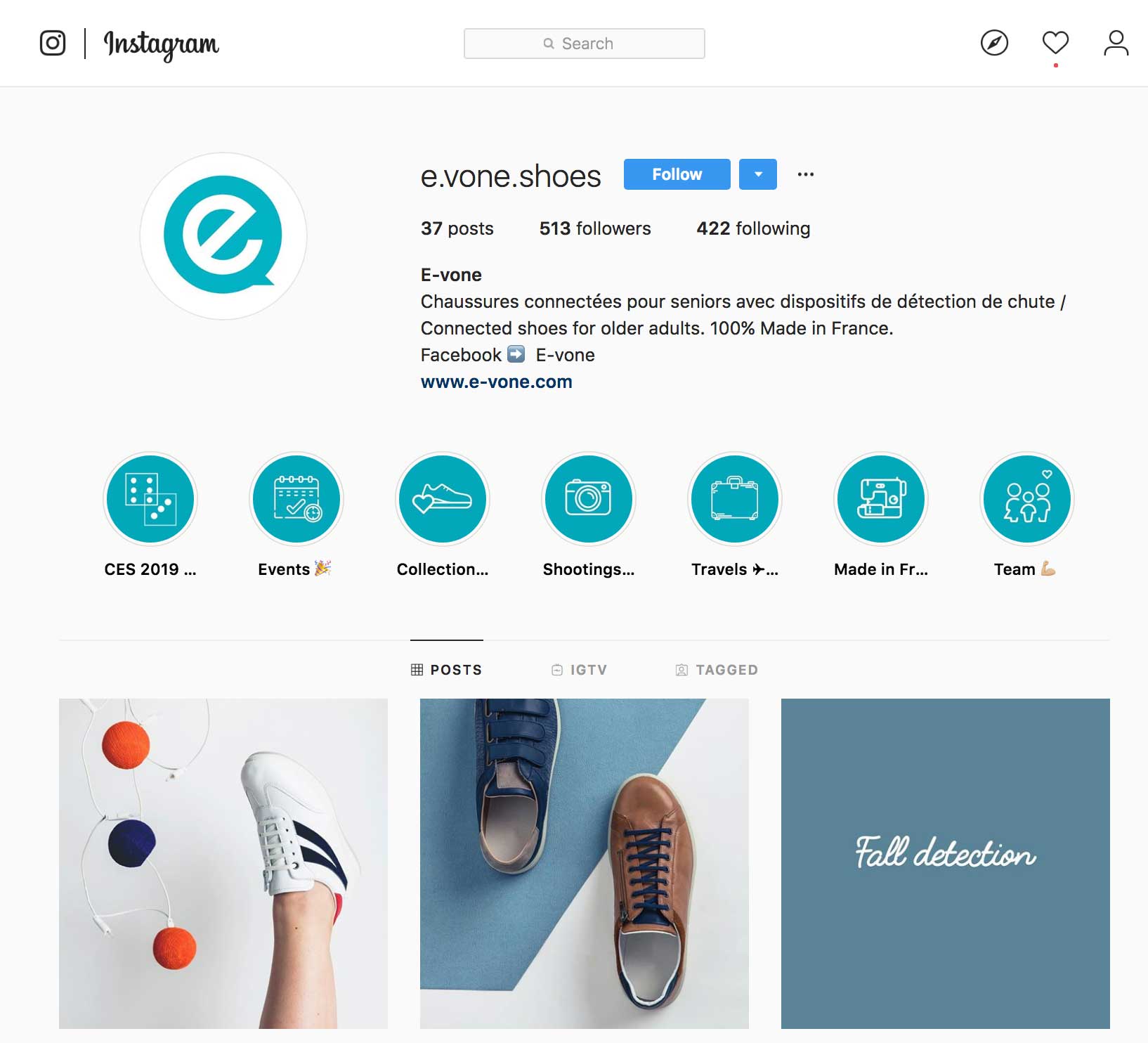View the 513 followers list
Image resolution: width=1148 pixels, height=1043 pixels.
pos(595,228)
